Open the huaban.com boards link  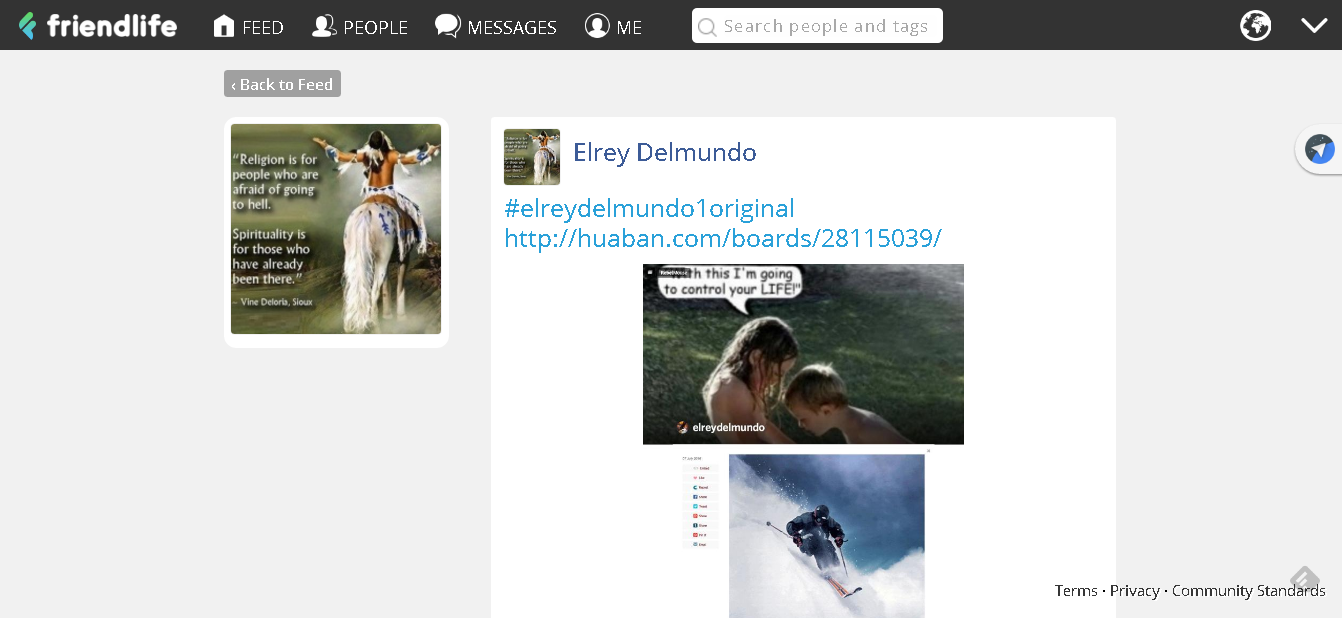click(723, 238)
